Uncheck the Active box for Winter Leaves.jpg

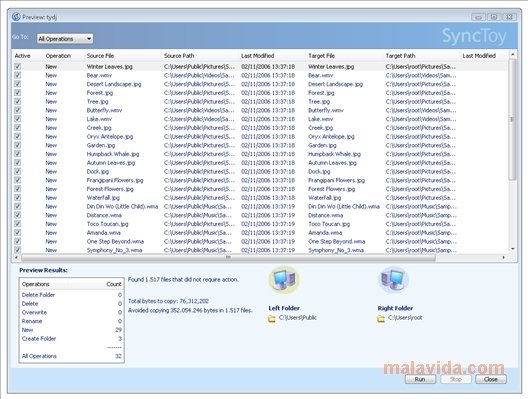coord(18,66)
